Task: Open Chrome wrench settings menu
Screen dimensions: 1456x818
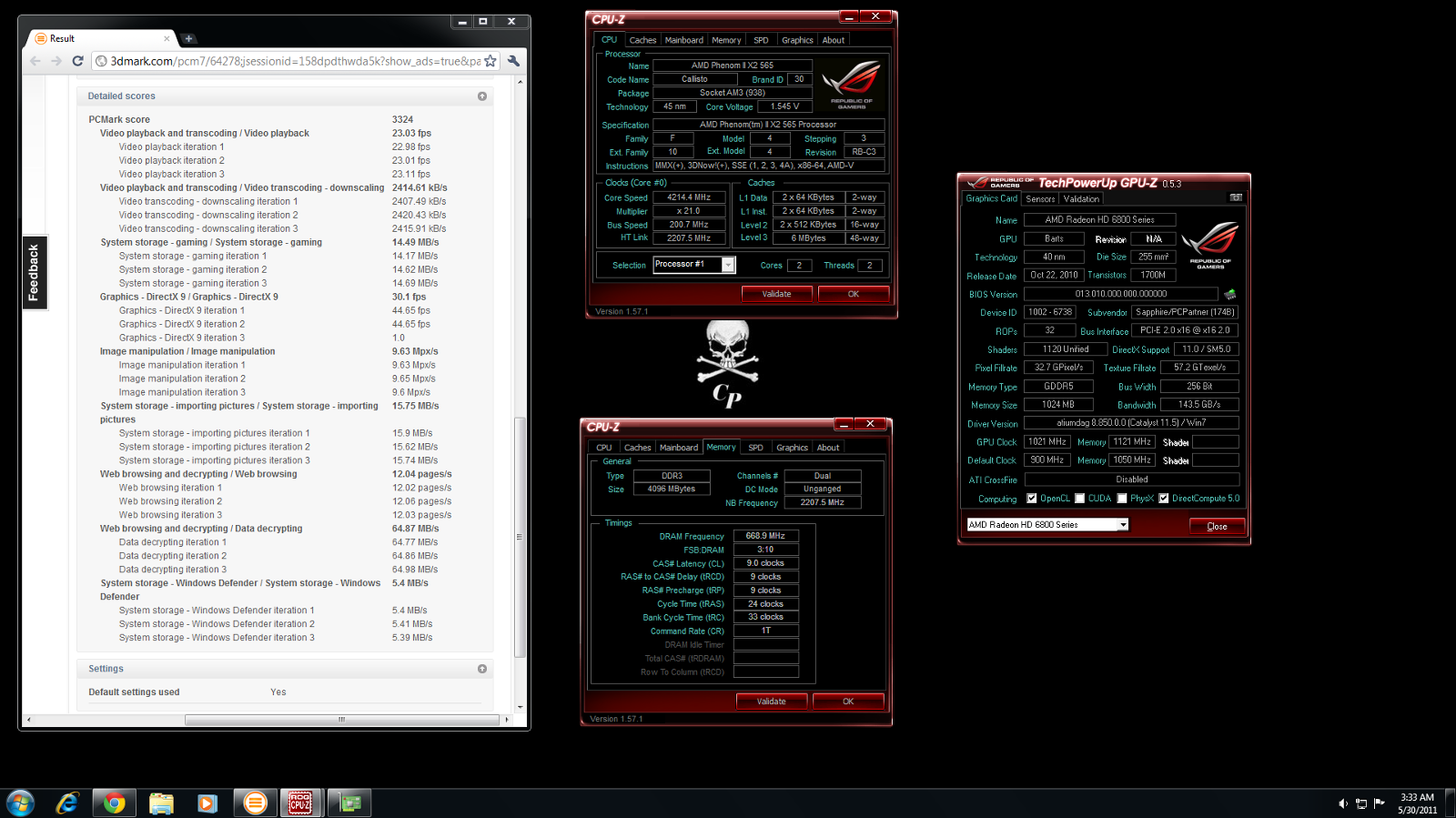Action: click(514, 61)
